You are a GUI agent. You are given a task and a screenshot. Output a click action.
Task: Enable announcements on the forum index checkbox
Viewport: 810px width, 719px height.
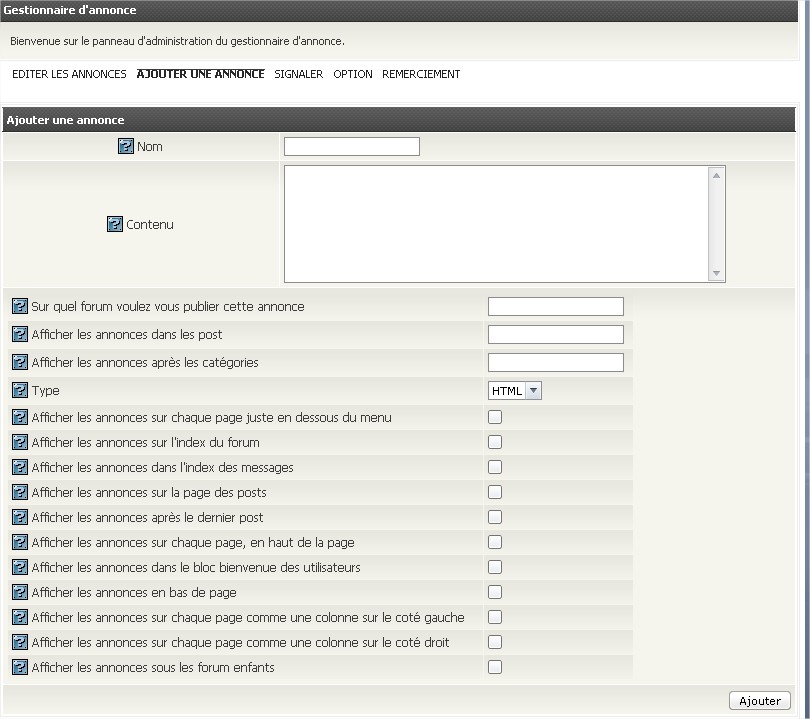point(495,443)
